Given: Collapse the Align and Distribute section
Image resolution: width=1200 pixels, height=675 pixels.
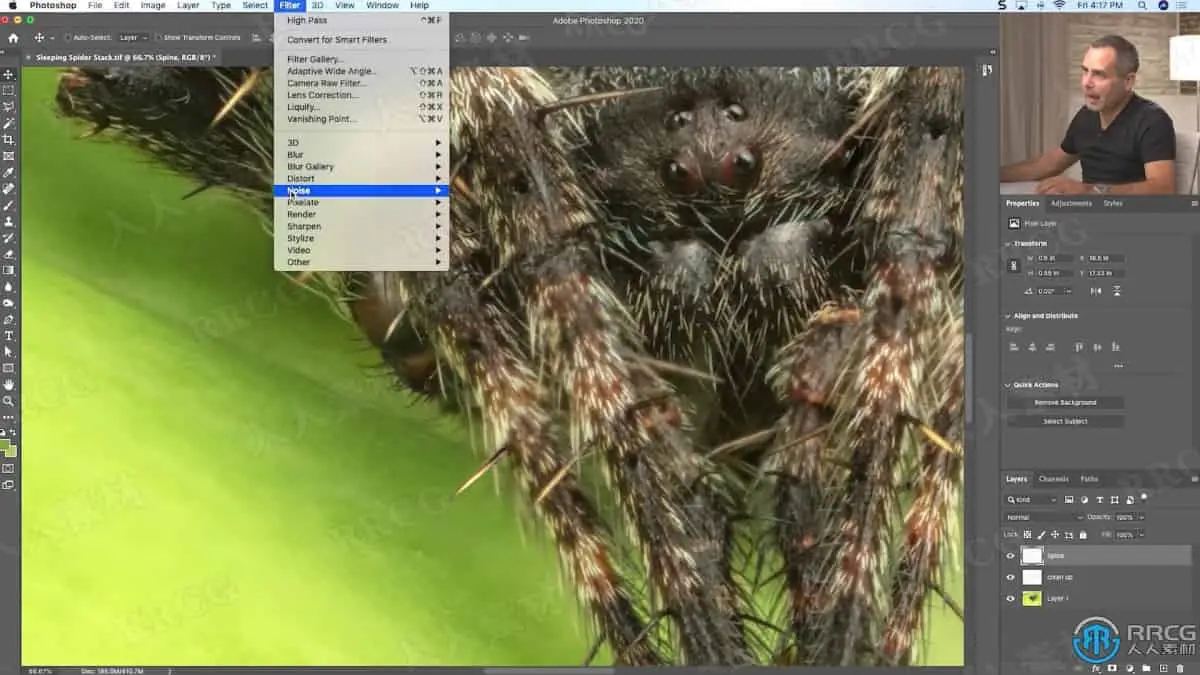Looking at the screenshot, I should point(1008,316).
